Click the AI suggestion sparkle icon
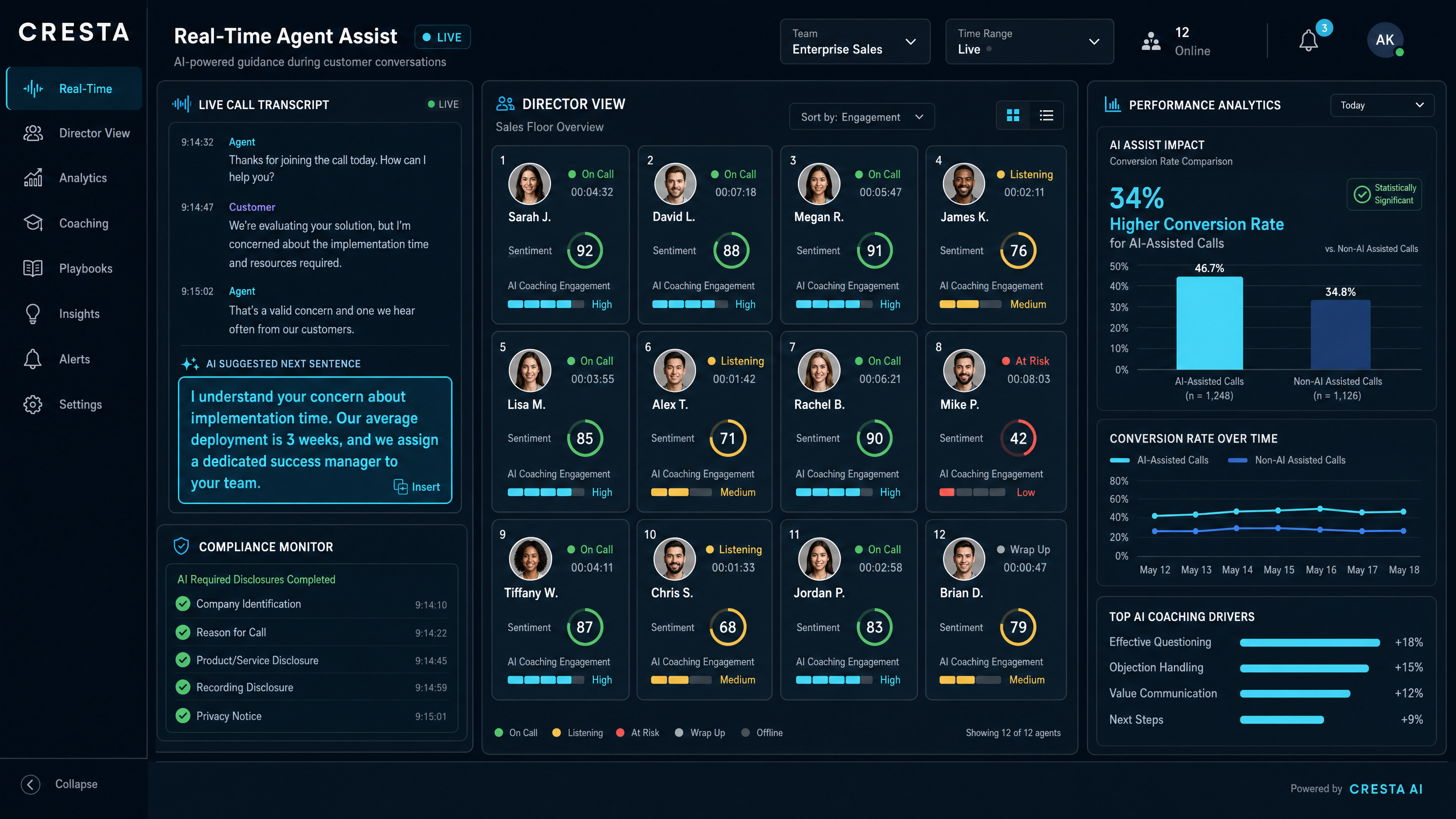 pyautogui.click(x=189, y=363)
